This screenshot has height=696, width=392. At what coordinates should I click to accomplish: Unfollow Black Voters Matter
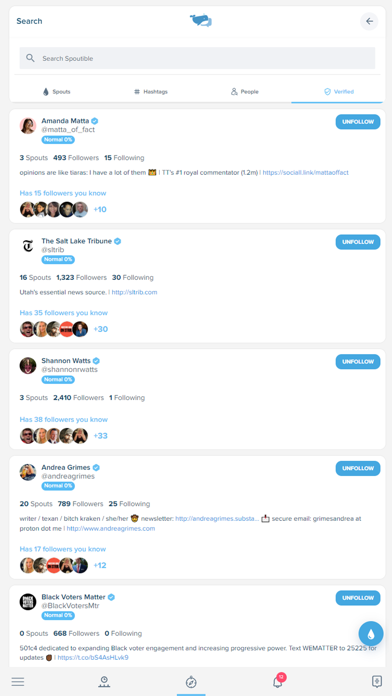(x=358, y=598)
